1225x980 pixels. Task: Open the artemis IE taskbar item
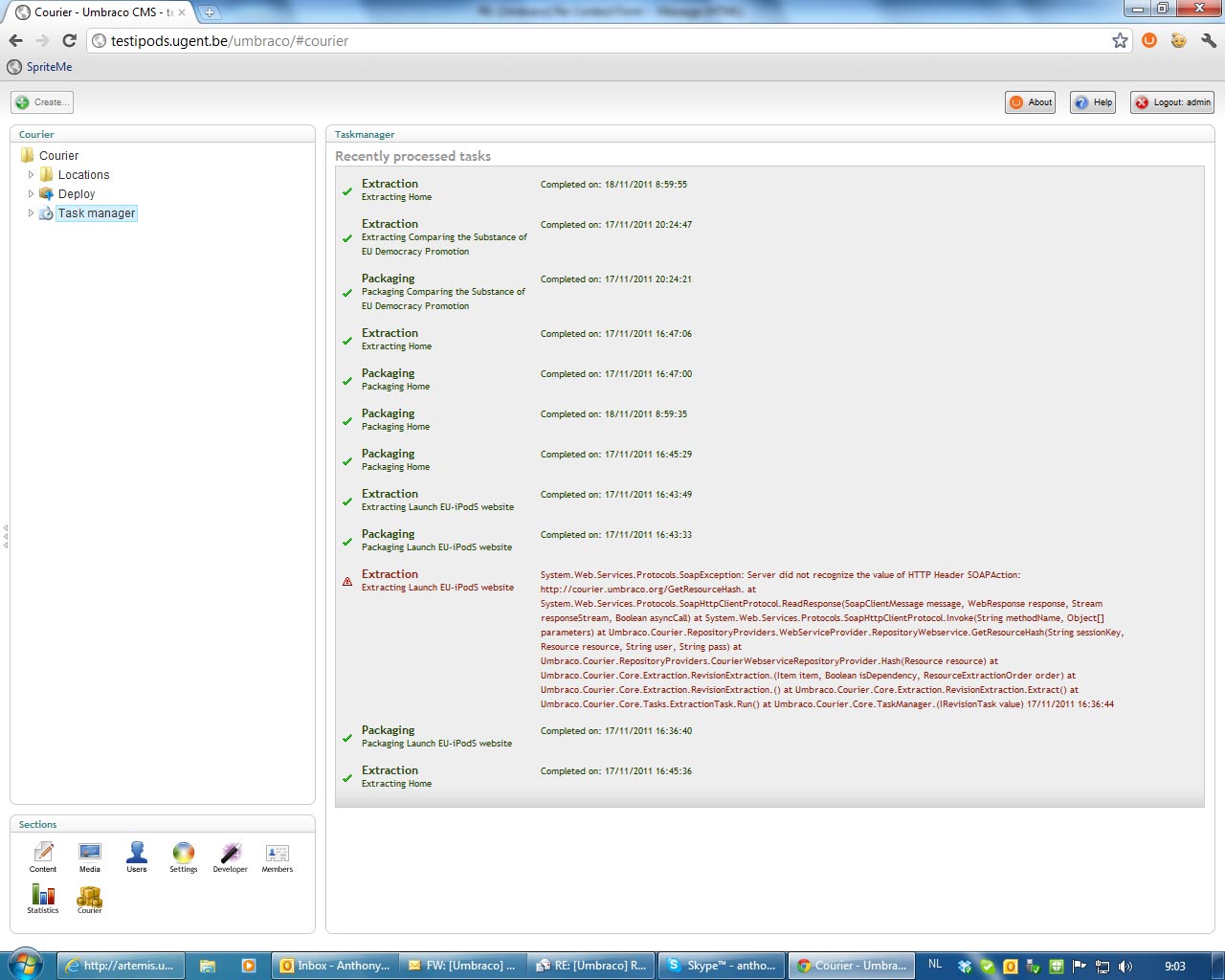click(120, 966)
